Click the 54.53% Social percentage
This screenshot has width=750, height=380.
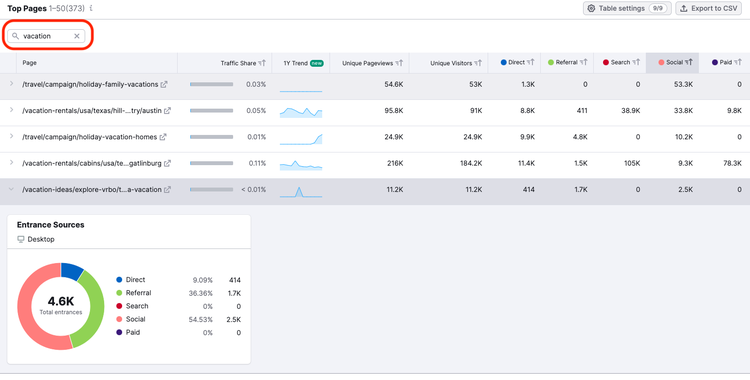pyautogui.click(x=201, y=320)
